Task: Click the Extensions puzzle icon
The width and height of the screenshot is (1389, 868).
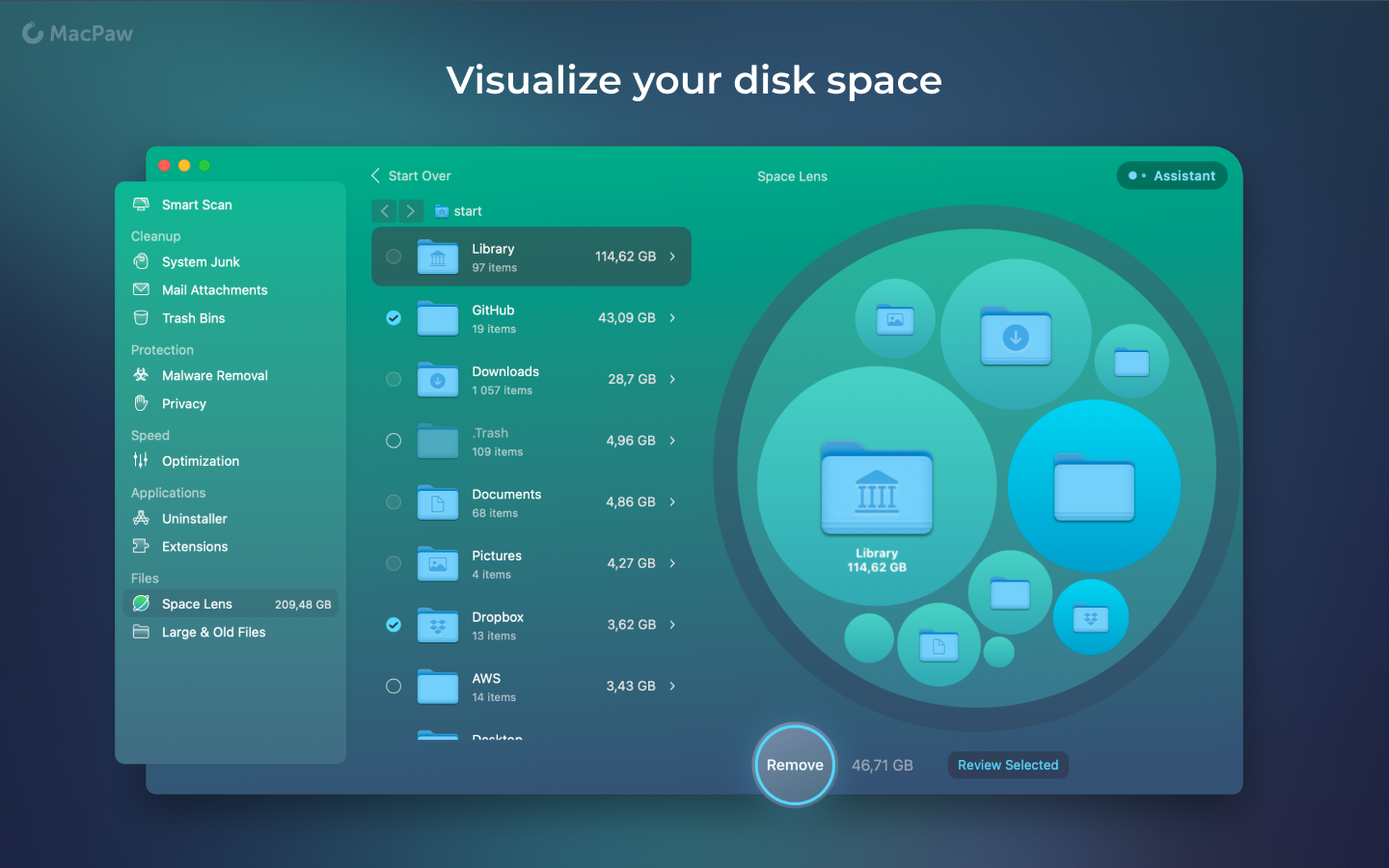Action: tap(141, 546)
